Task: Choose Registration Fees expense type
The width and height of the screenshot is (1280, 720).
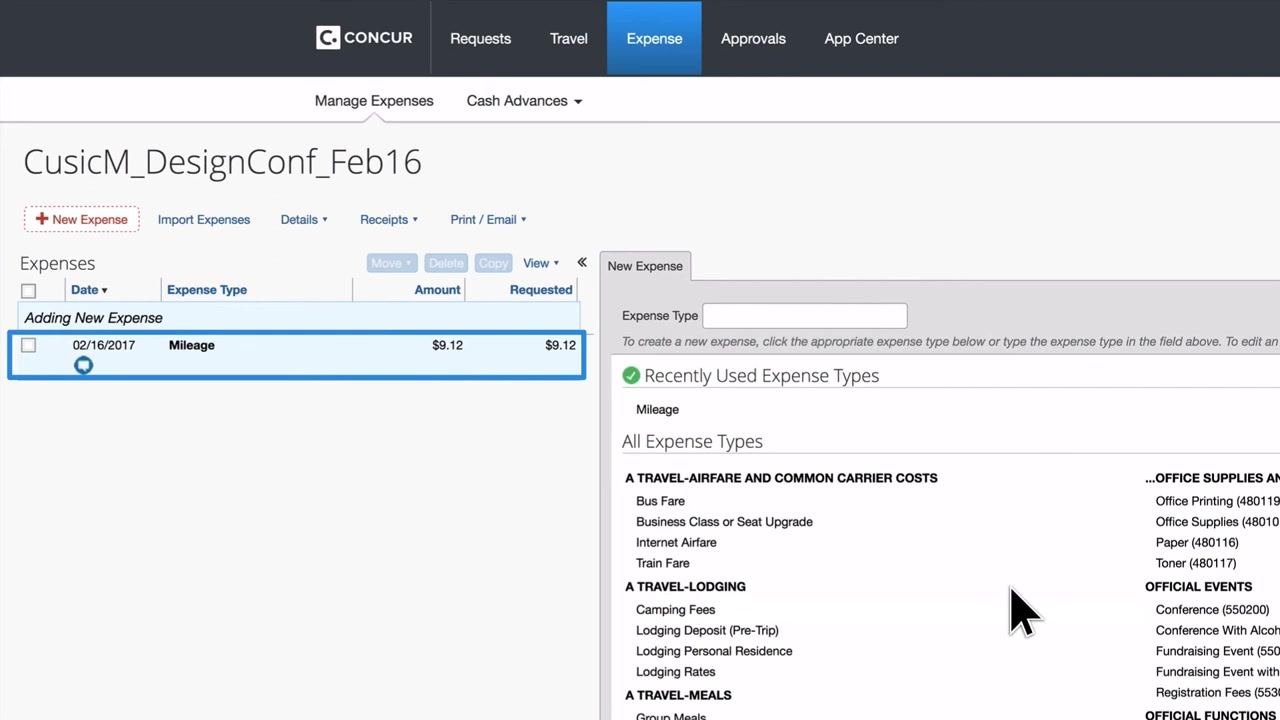Action: coord(1217,692)
